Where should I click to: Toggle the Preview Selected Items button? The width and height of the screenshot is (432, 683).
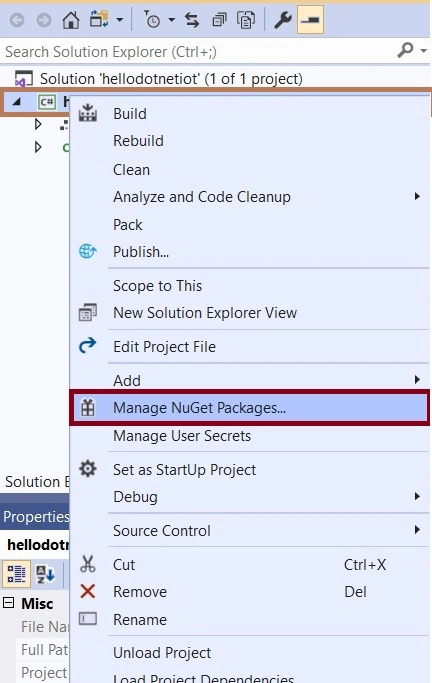(310, 20)
